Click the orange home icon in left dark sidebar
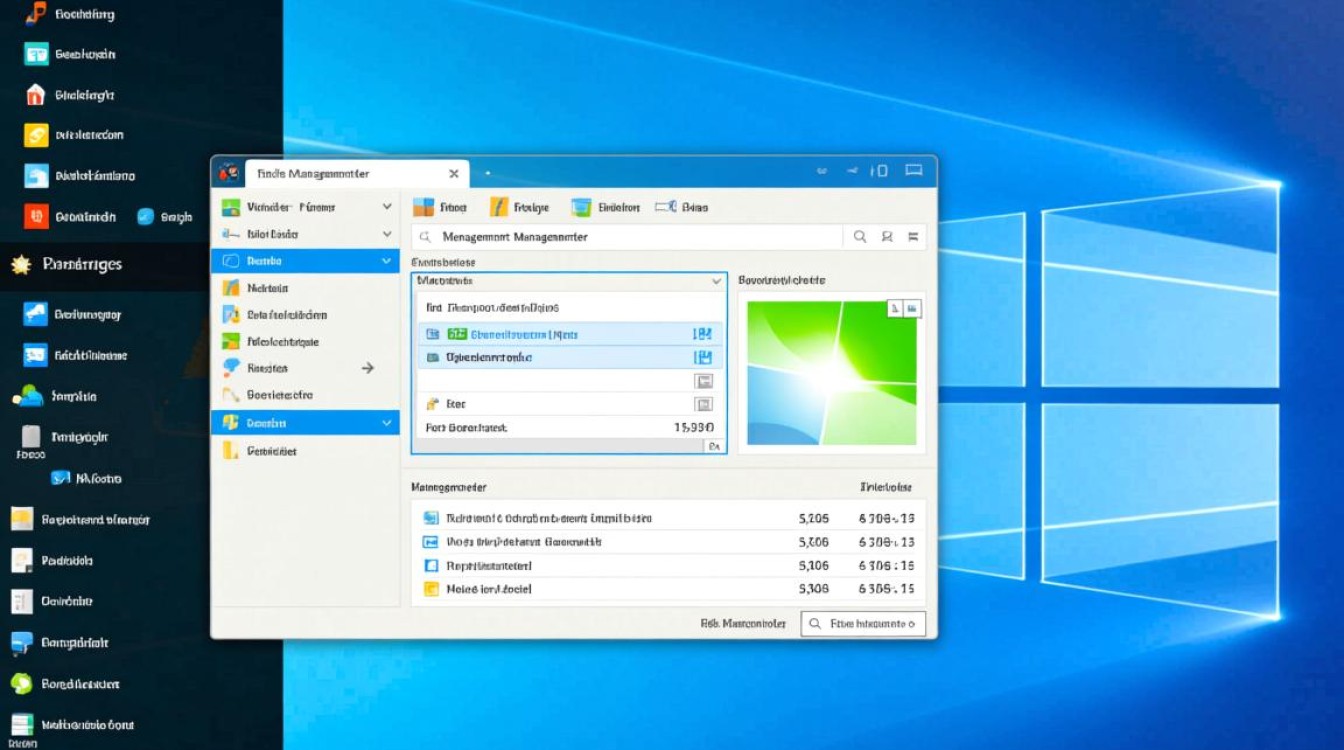This screenshot has width=1344, height=750. pos(36,95)
